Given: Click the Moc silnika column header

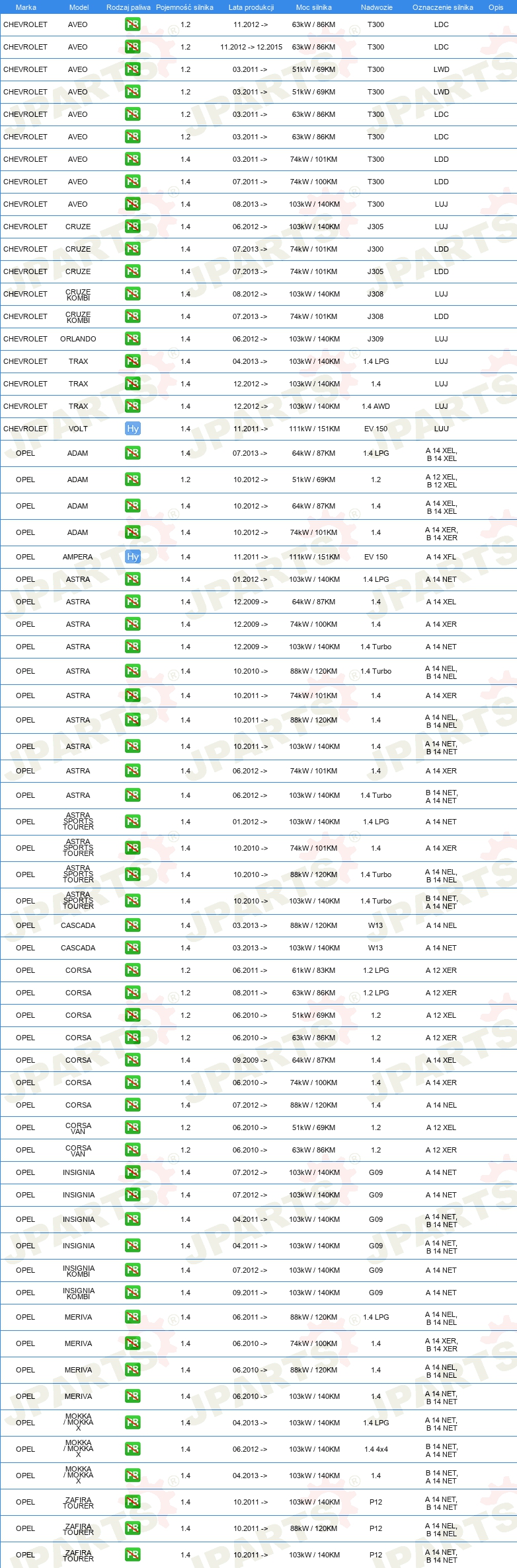Looking at the screenshot, I should pyautogui.click(x=314, y=7).
